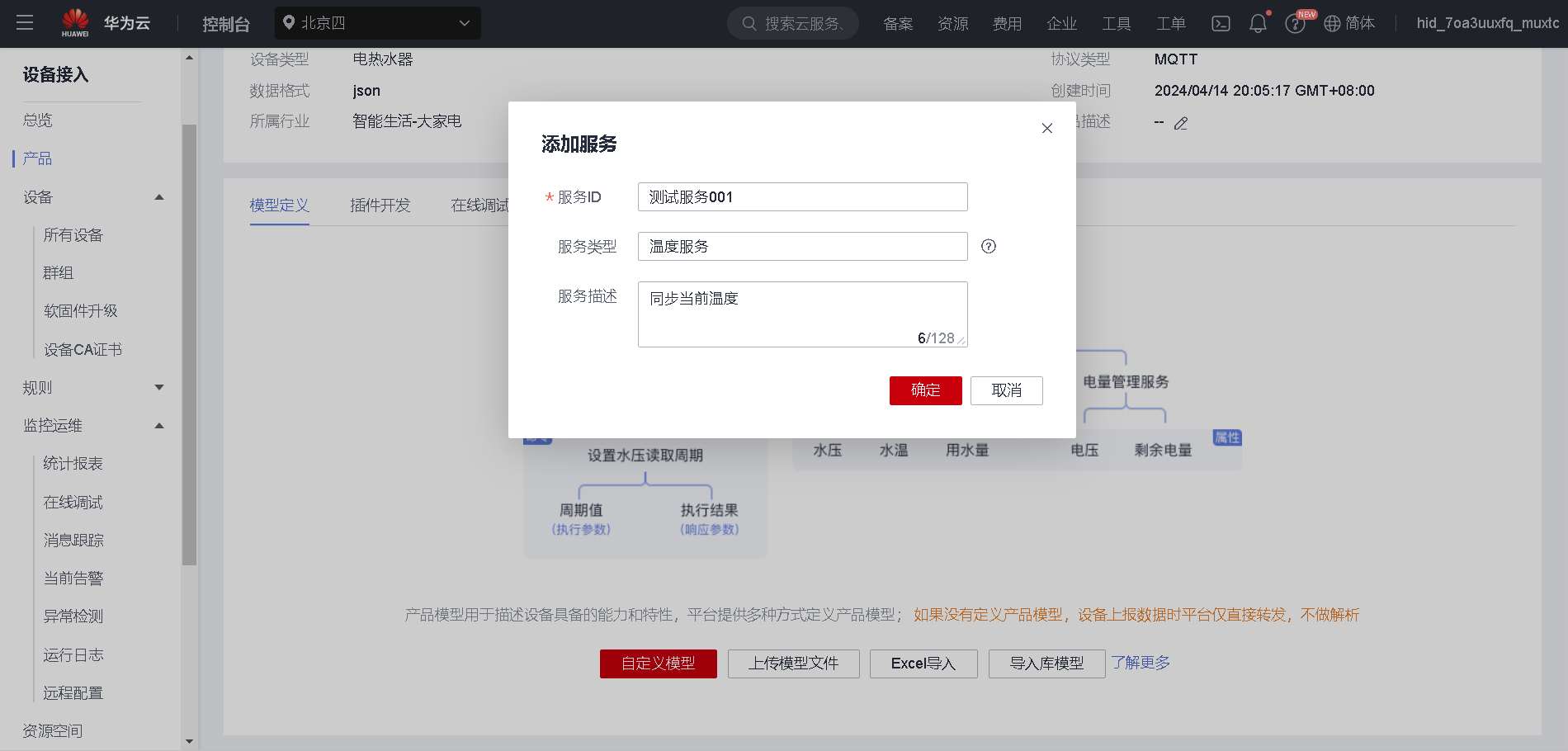The width and height of the screenshot is (1568, 751).
Task: Click the sidebar vertical scrollbar thumb
Action: (189, 344)
